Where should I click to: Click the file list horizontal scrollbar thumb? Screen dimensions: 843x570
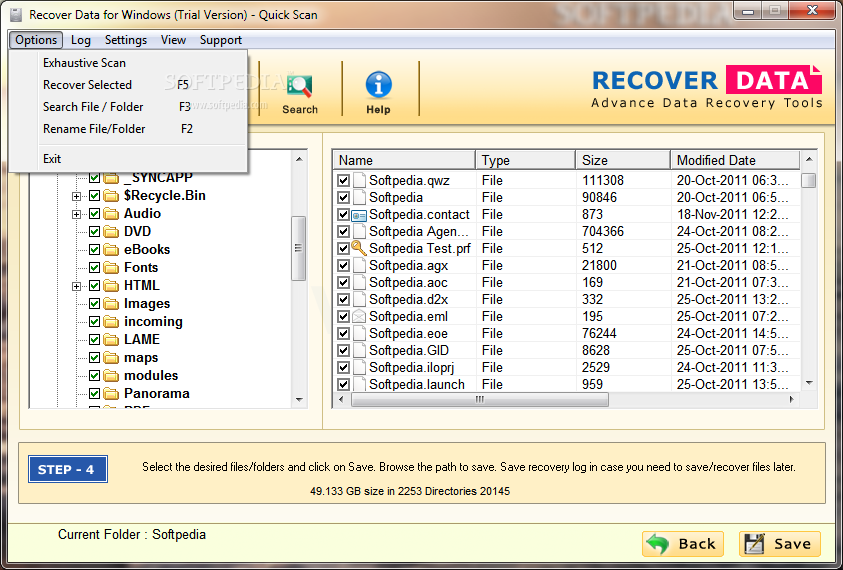click(480, 400)
